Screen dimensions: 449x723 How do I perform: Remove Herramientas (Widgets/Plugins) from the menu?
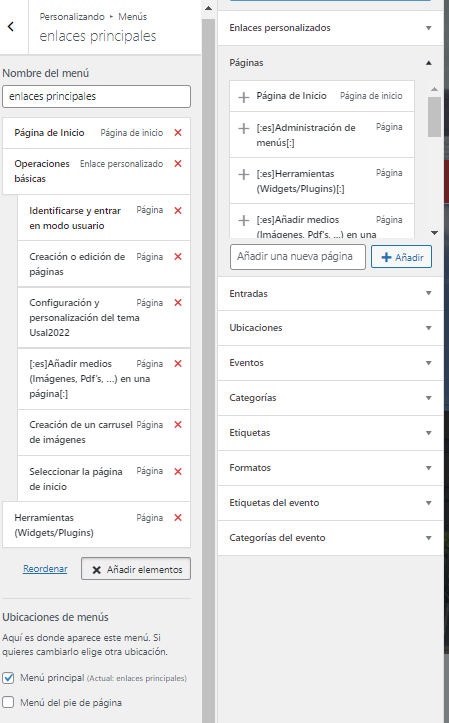pos(178,518)
